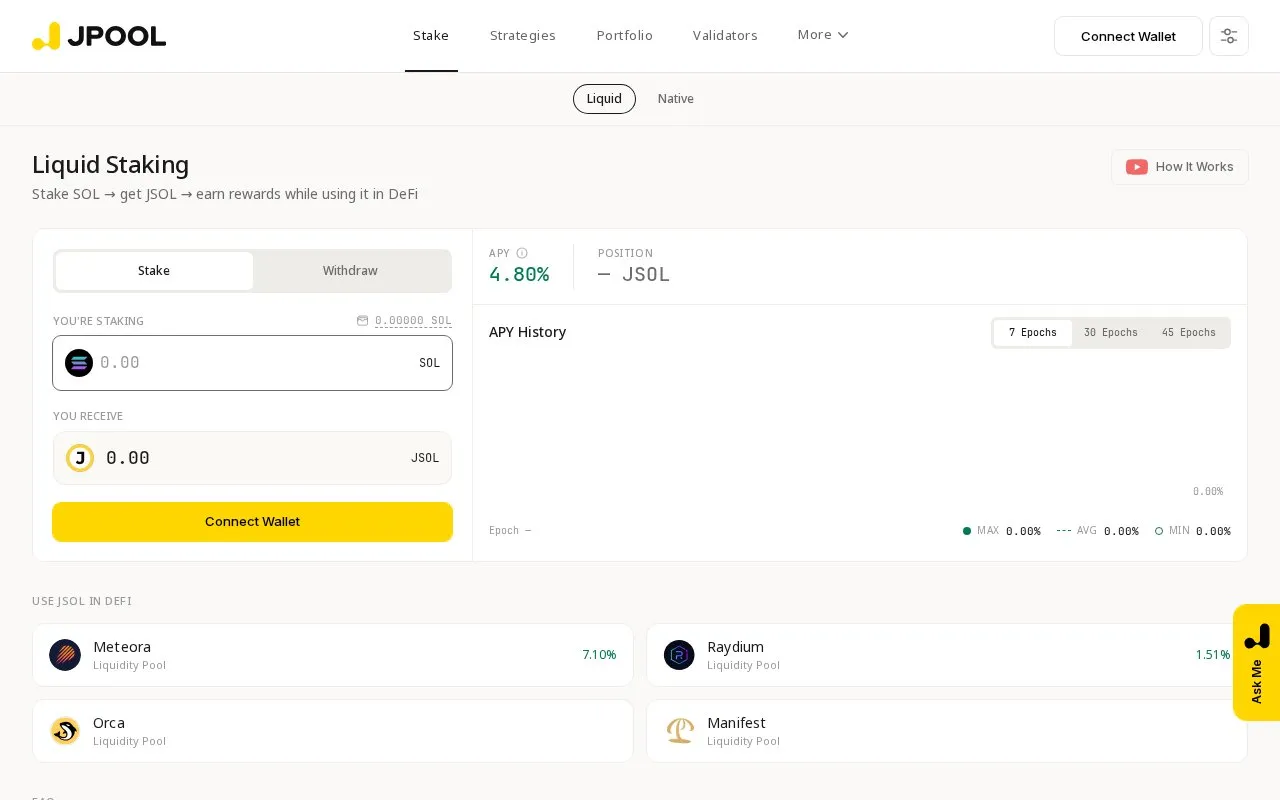
Task: Click the SOL token icon
Action: [79, 363]
